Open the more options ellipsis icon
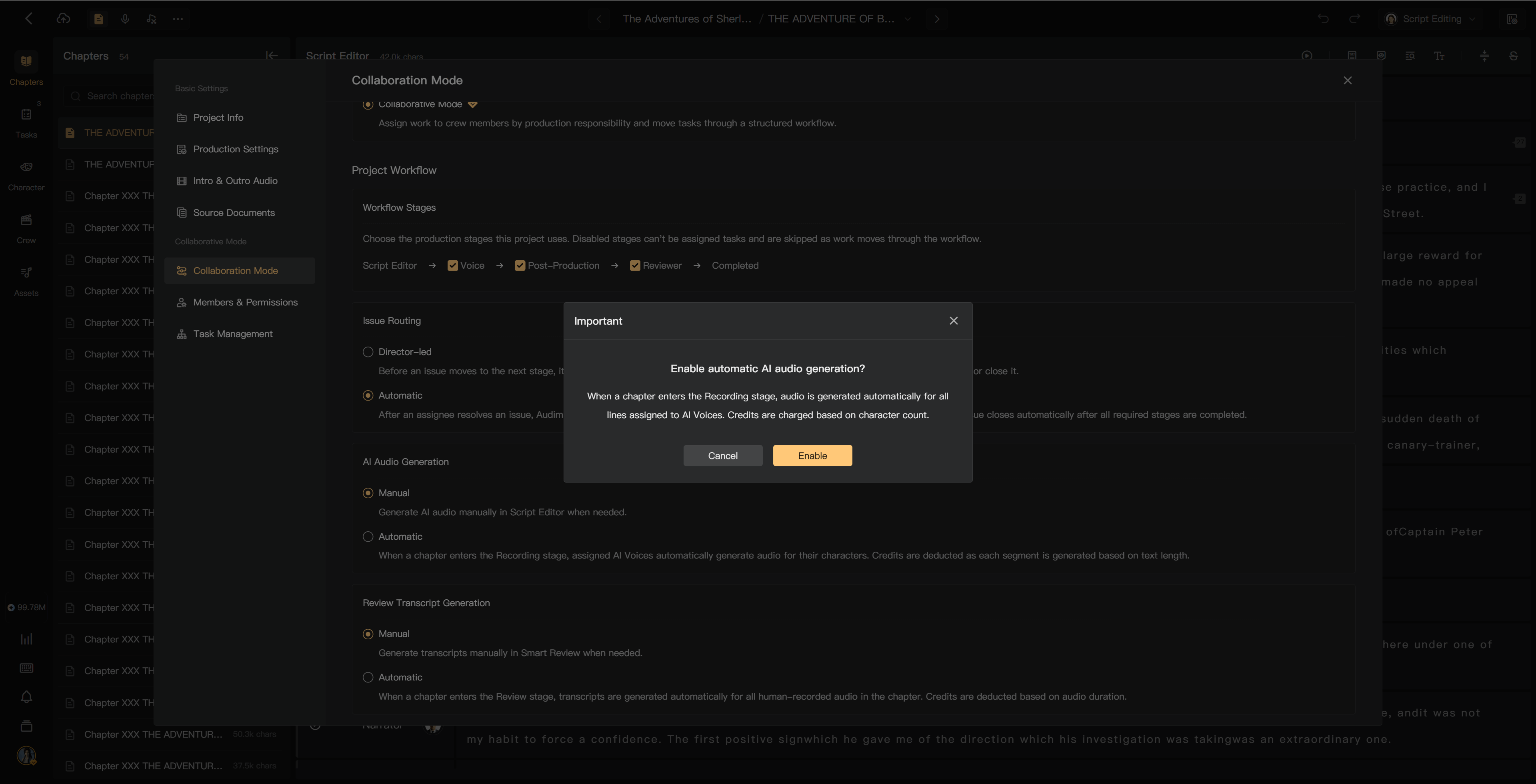Viewport: 1536px width, 784px height. pyautogui.click(x=178, y=18)
